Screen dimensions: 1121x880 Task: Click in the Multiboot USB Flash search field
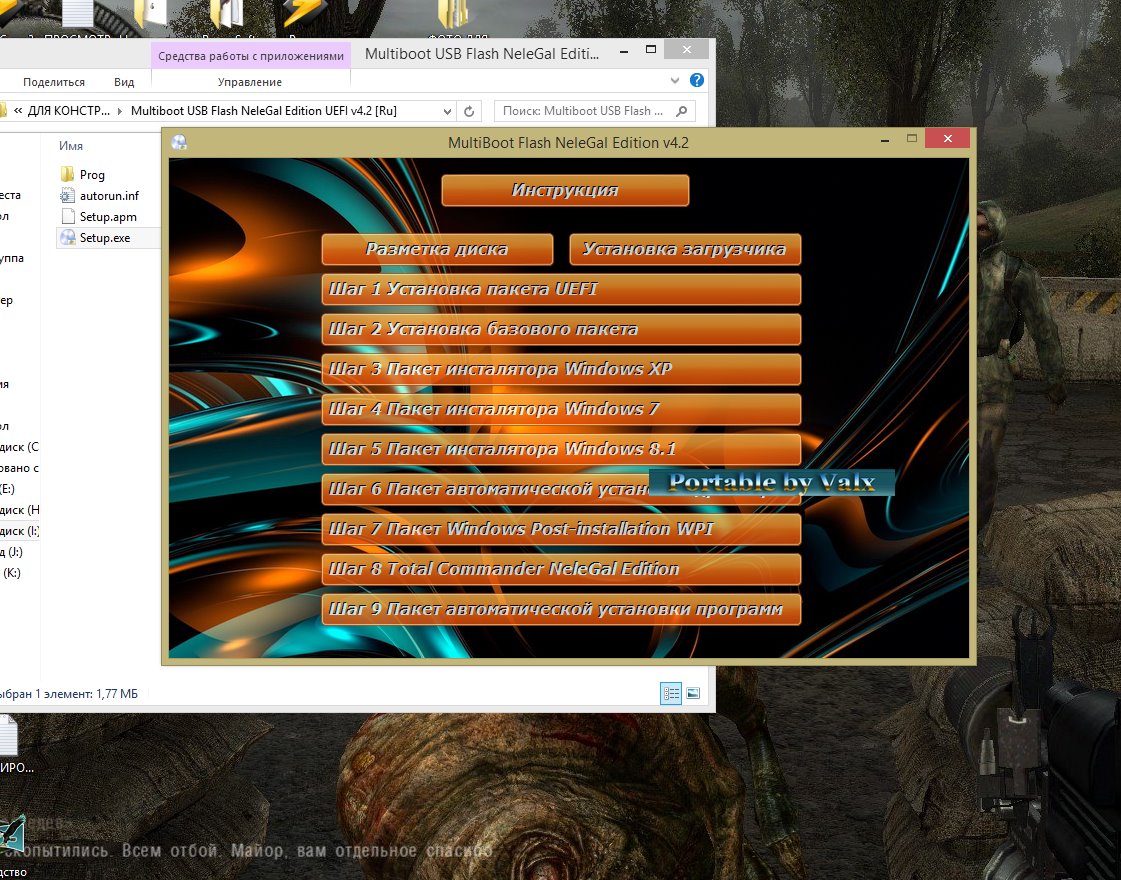tap(585, 111)
